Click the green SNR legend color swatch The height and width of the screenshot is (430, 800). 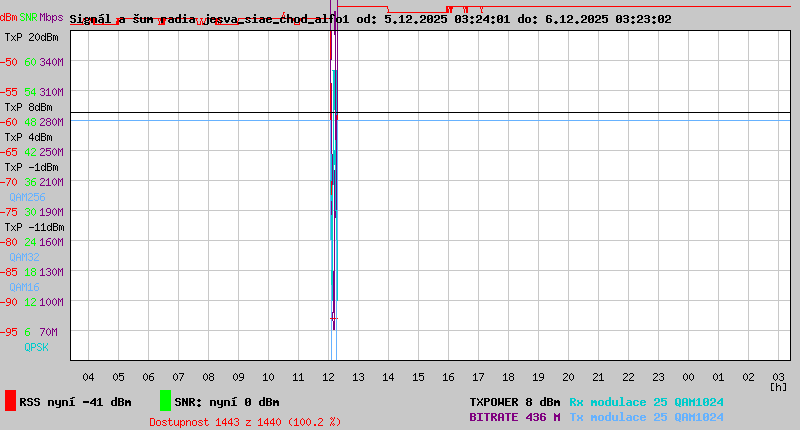[165, 401]
